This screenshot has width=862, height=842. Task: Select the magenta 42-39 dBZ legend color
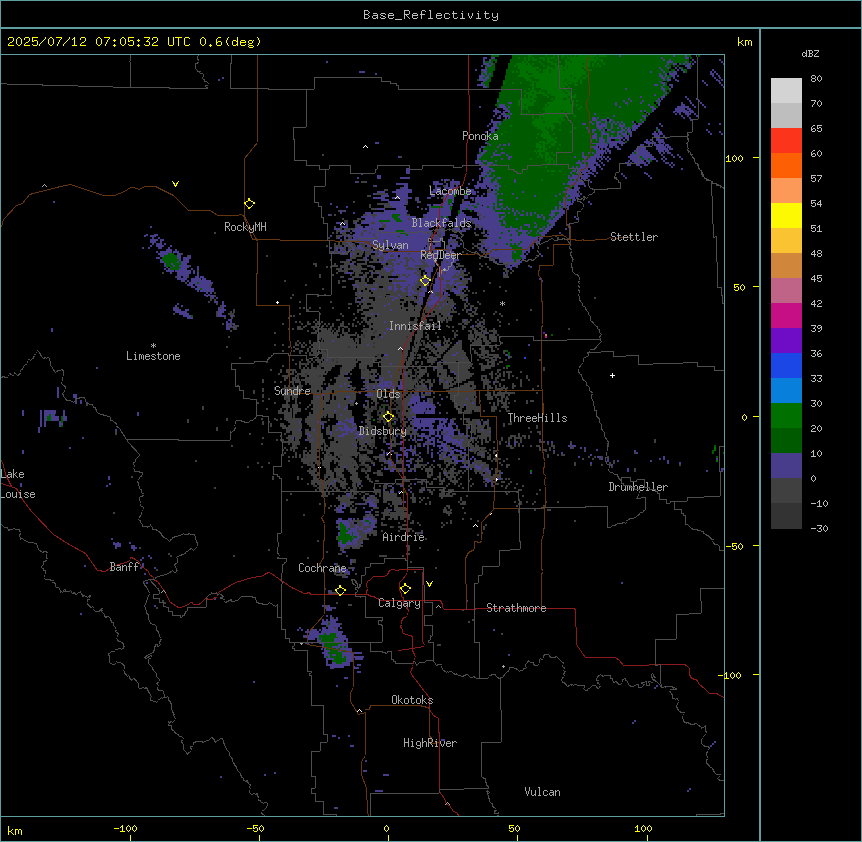pos(786,315)
